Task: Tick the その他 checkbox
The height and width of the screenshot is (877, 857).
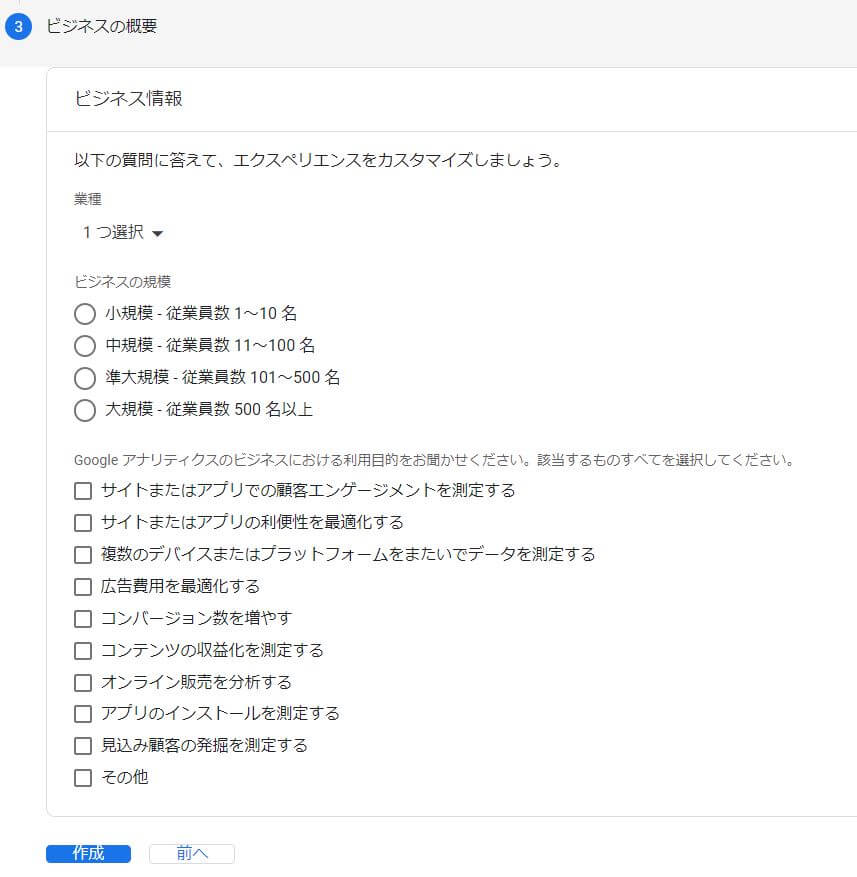Action: click(83, 777)
